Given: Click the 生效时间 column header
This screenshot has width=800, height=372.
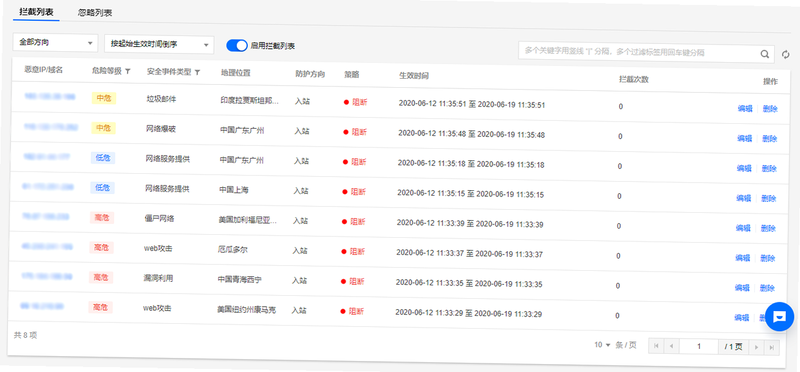Looking at the screenshot, I should (x=414, y=76).
